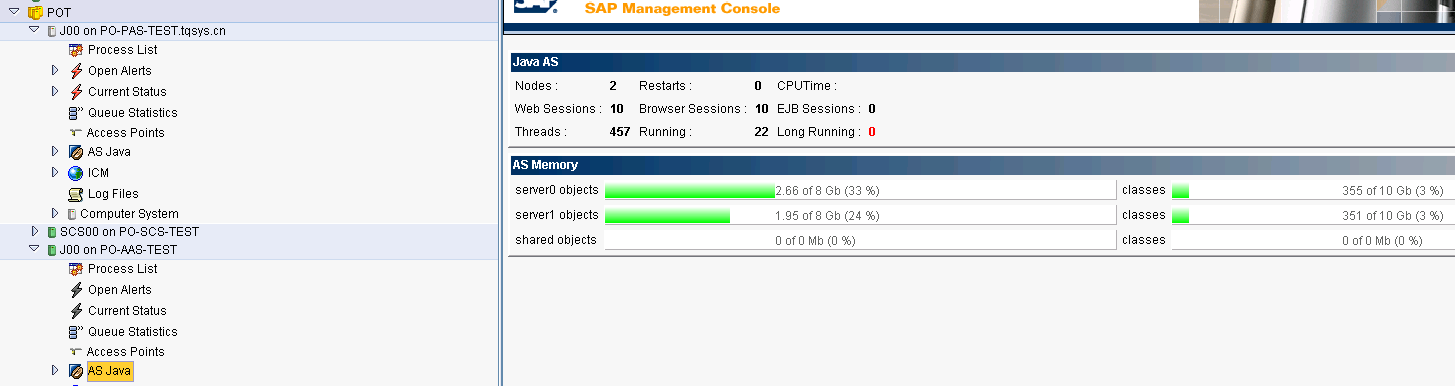Click Open Alerts lightning icon under PO-AAS-TEST

click(x=76, y=290)
